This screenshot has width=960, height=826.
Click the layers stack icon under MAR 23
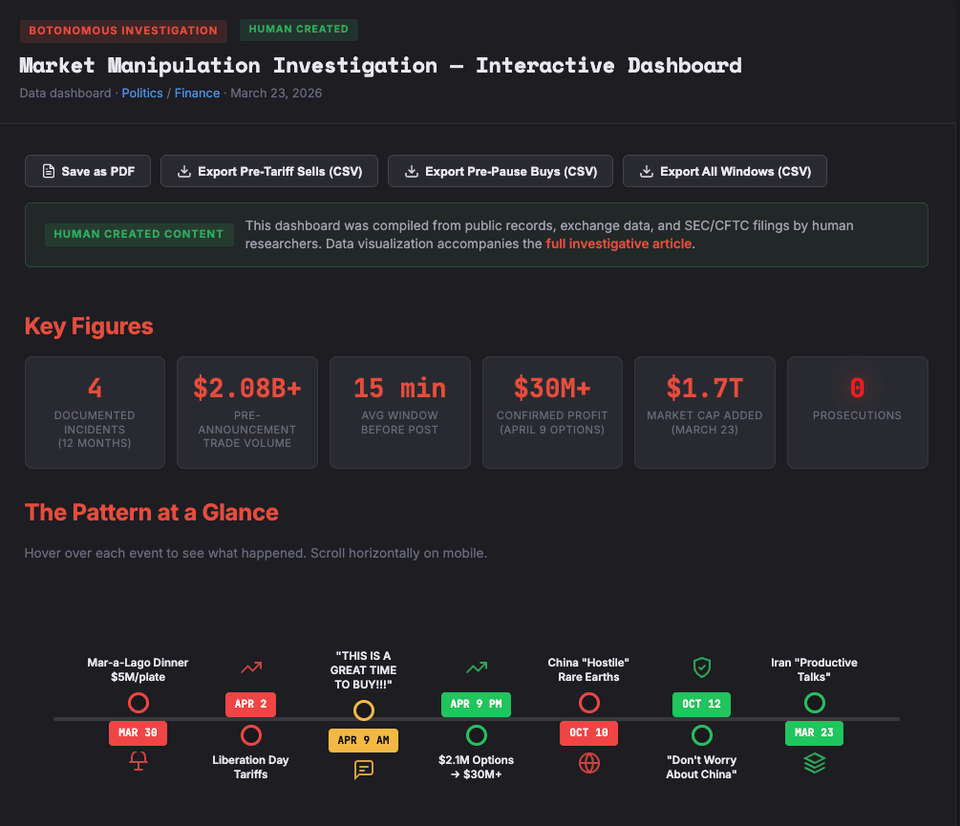click(x=814, y=763)
